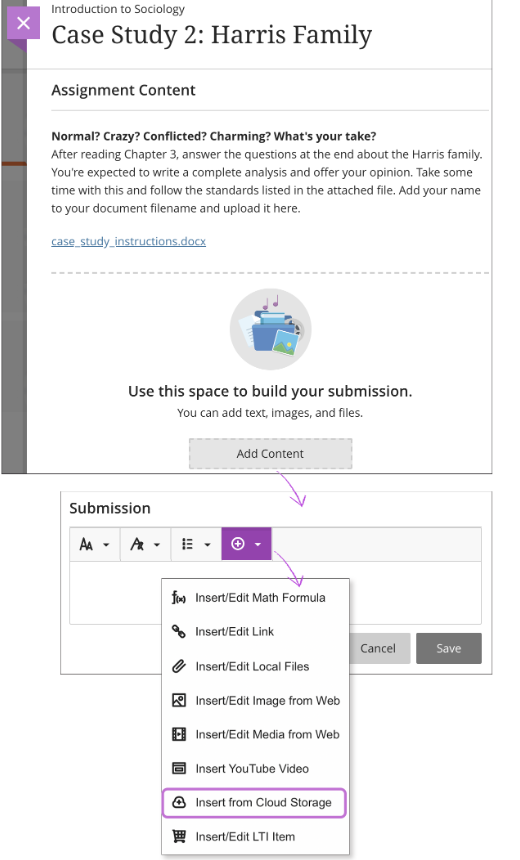This screenshot has width=520, height=860.
Task: Click the shopping cart LTI Item icon
Action: (x=179, y=836)
